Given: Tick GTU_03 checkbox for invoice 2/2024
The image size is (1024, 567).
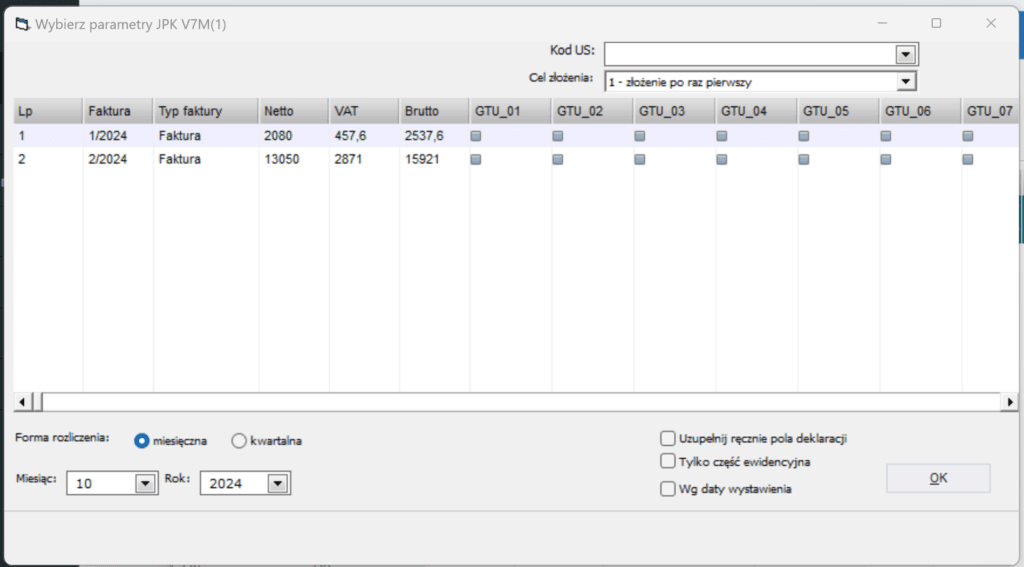Looking at the screenshot, I should click(x=640, y=159).
